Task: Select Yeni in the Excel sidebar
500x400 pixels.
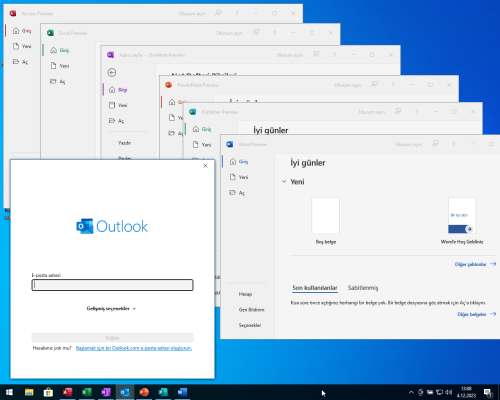Action: tap(60, 66)
